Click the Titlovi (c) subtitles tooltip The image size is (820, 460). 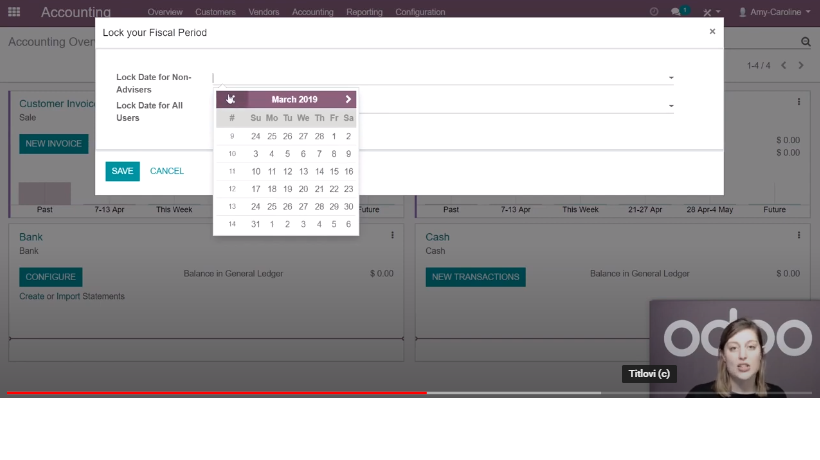pyautogui.click(x=649, y=374)
